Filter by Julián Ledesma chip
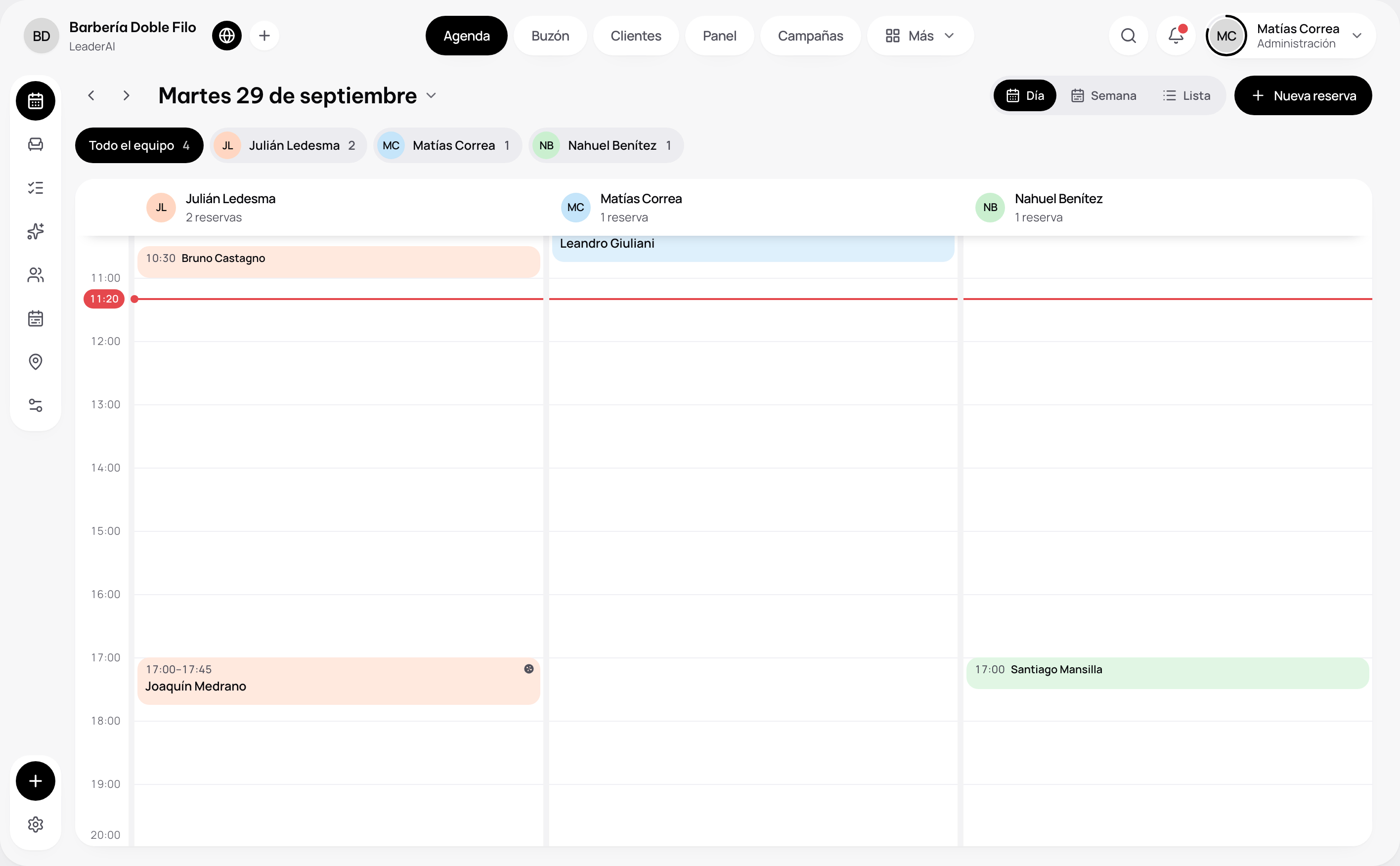Viewport: 1400px width, 866px height. (x=289, y=145)
